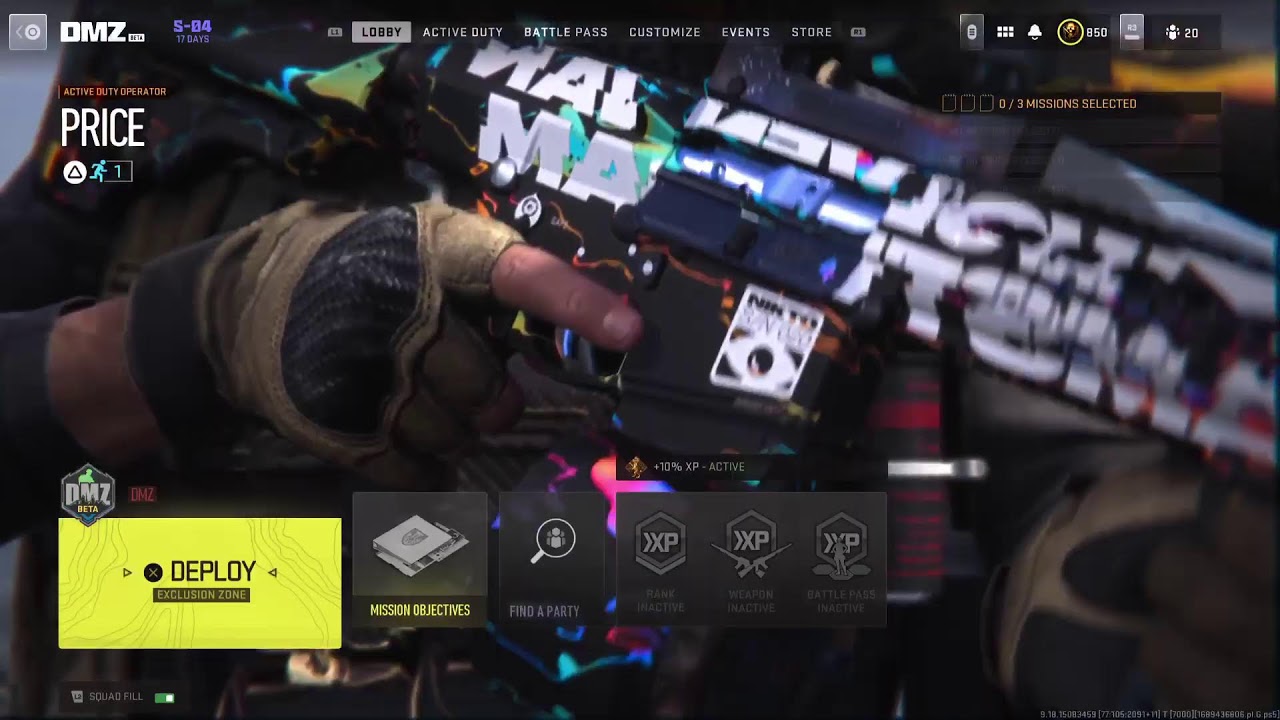Click the Rank XP token icon

coord(661,544)
